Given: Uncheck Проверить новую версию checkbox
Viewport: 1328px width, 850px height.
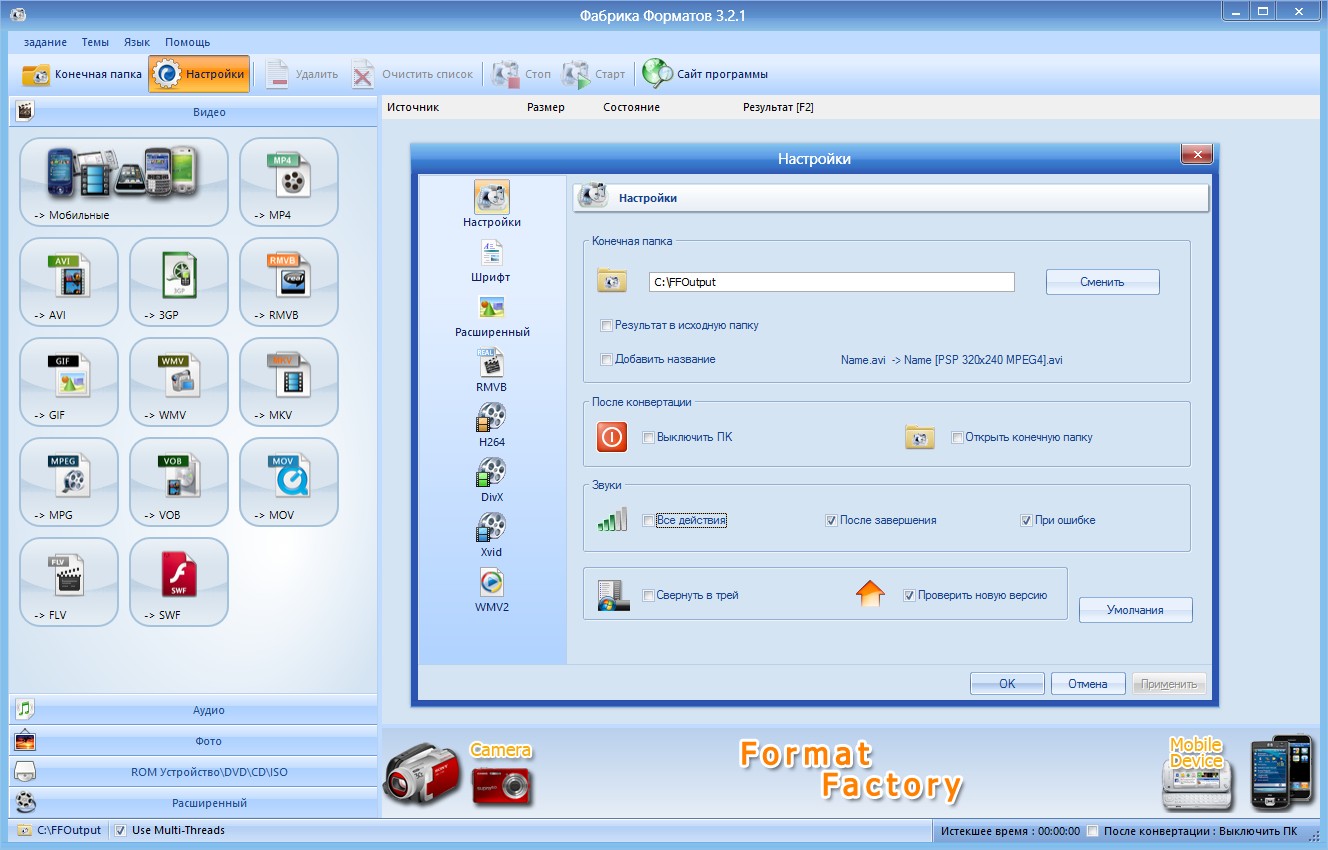Looking at the screenshot, I should [x=909, y=595].
